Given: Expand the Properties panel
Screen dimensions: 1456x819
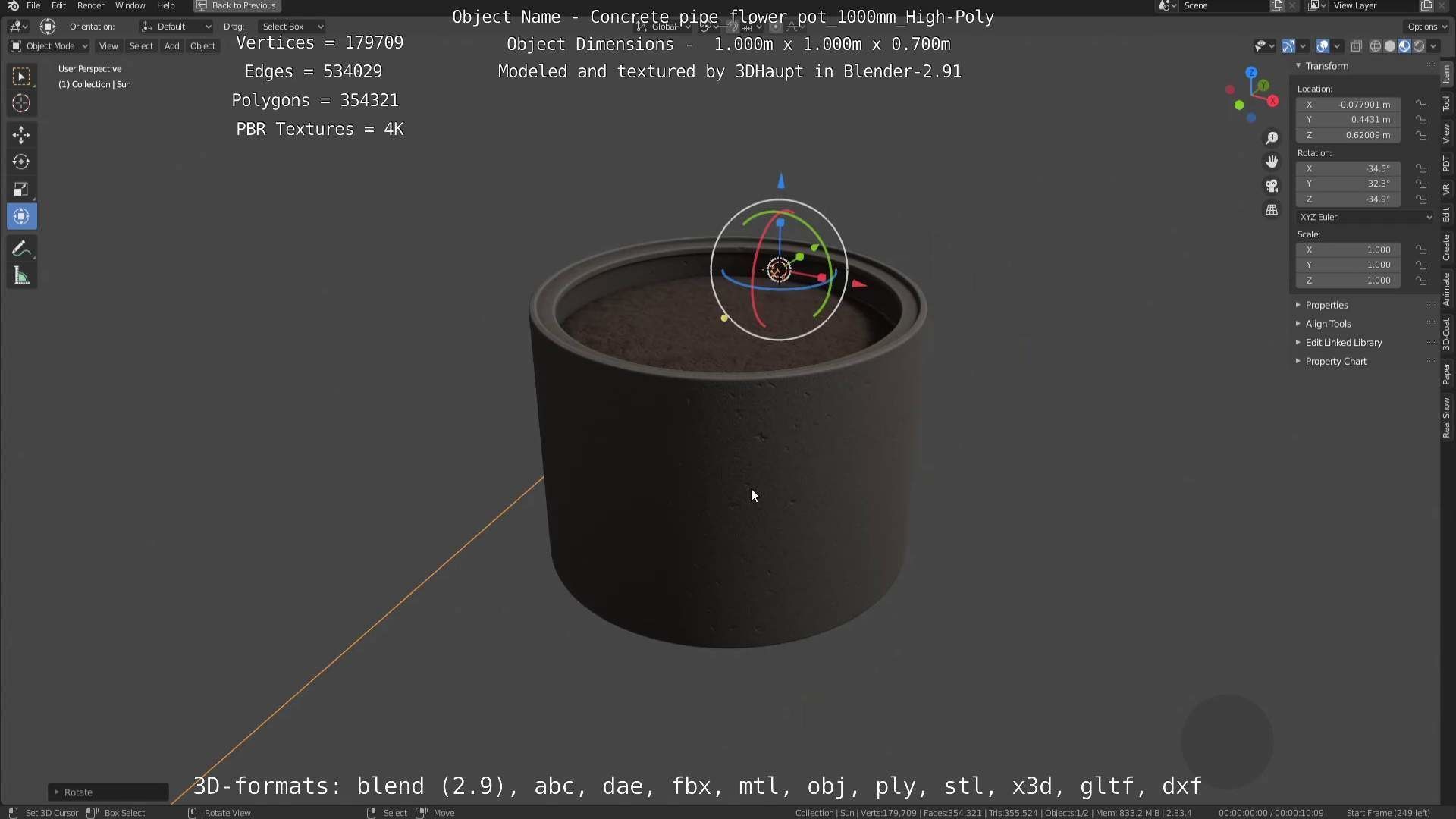Looking at the screenshot, I should coord(1326,305).
